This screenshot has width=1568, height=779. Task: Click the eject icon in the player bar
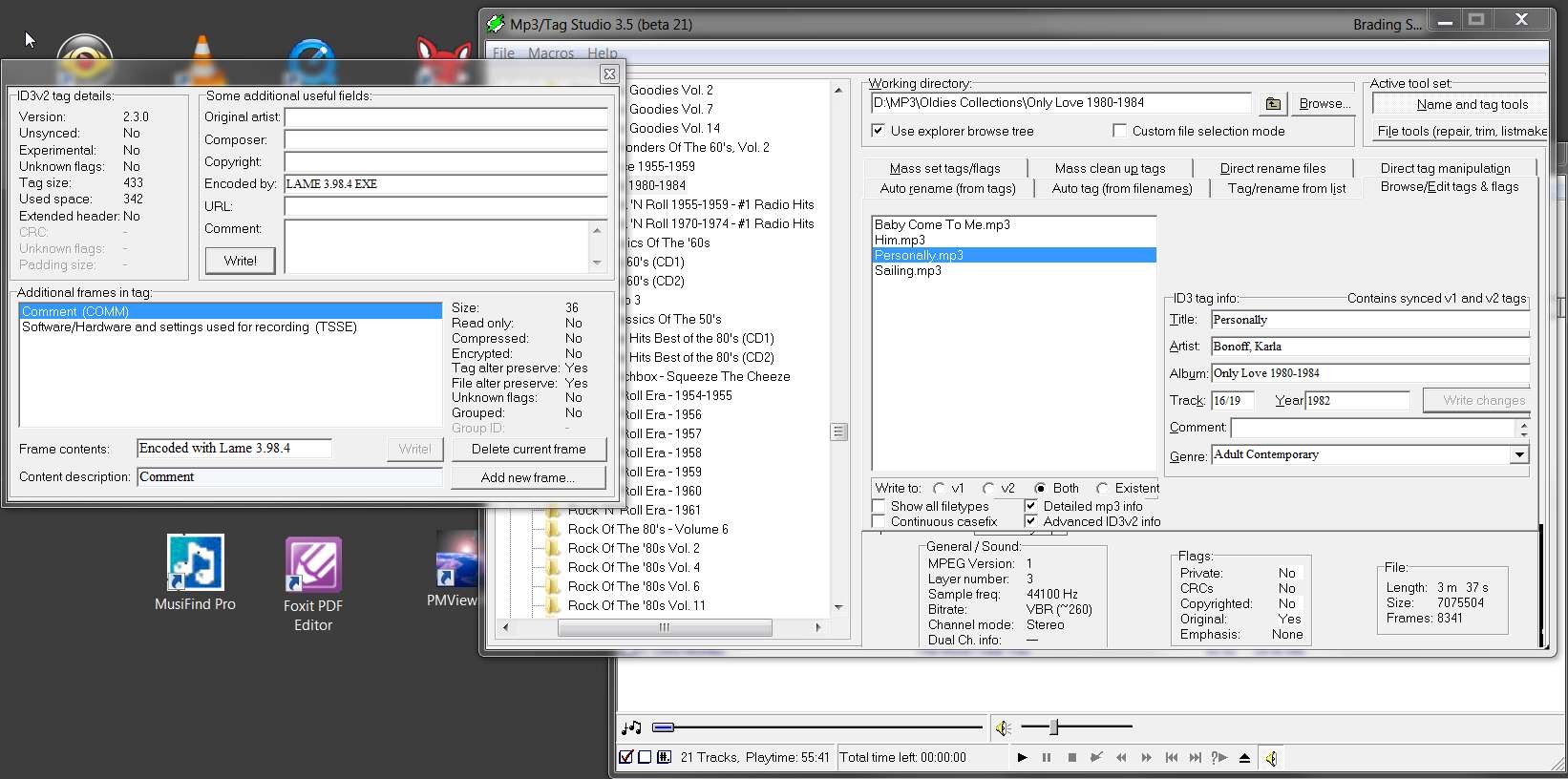click(1244, 757)
